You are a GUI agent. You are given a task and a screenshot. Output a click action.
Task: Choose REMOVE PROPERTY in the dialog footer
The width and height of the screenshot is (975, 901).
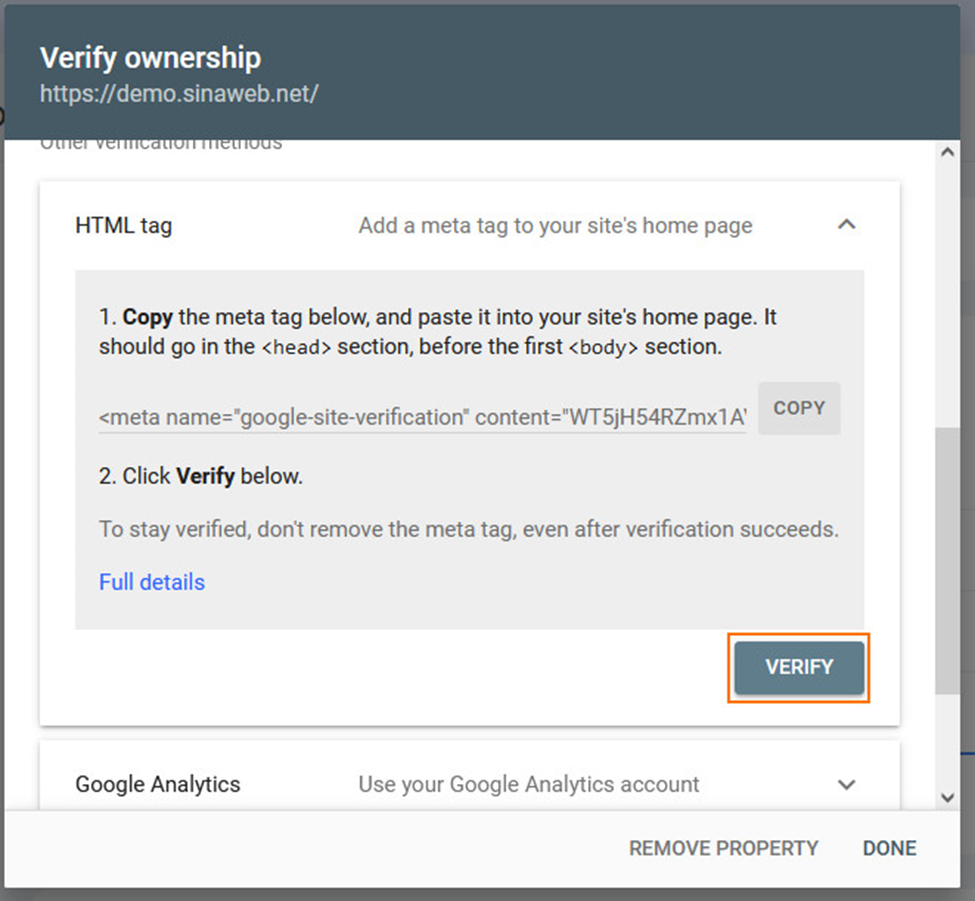click(x=723, y=848)
